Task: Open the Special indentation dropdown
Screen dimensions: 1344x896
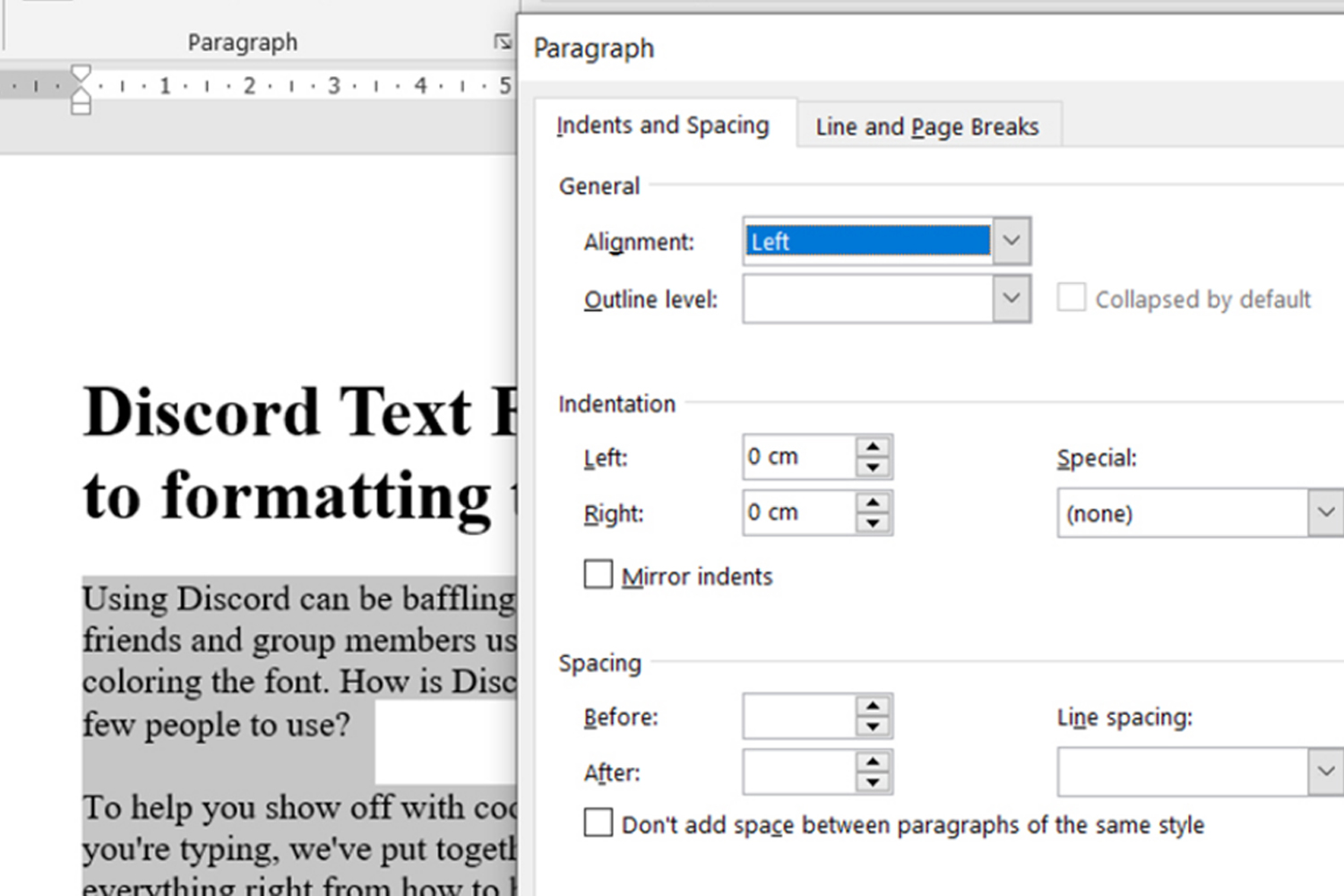Action: point(1326,513)
